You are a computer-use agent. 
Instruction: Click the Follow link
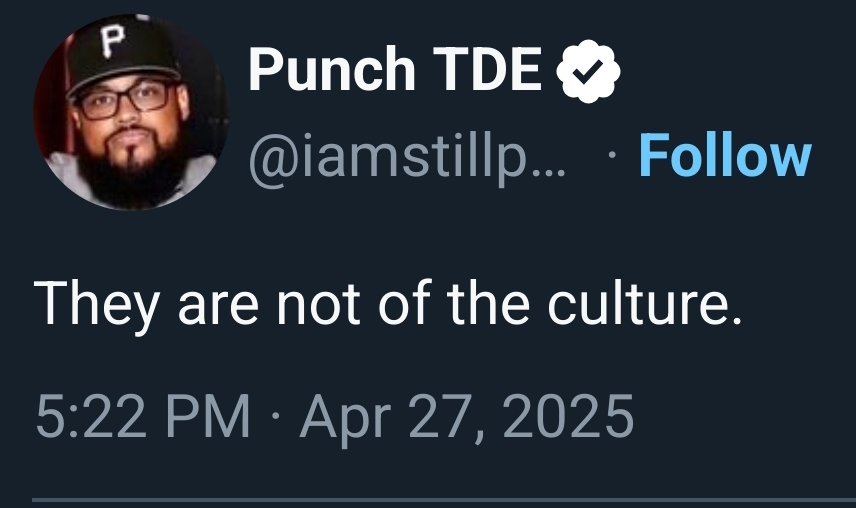click(x=724, y=156)
